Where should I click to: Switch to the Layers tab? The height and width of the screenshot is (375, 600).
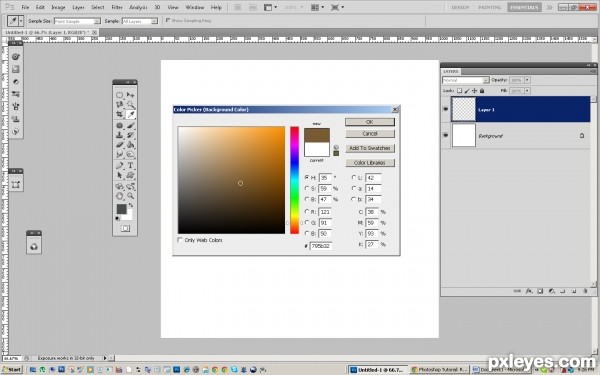pyautogui.click(x=451, y=72)
